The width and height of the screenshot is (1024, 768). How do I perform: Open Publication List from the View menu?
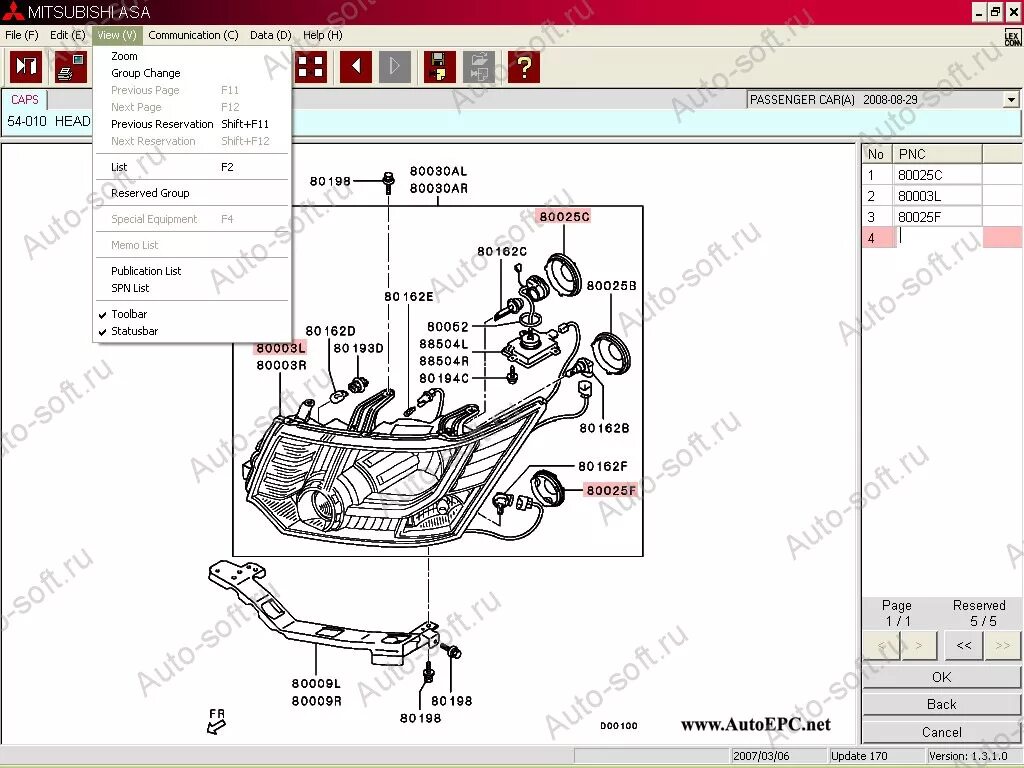pos(192,271)
